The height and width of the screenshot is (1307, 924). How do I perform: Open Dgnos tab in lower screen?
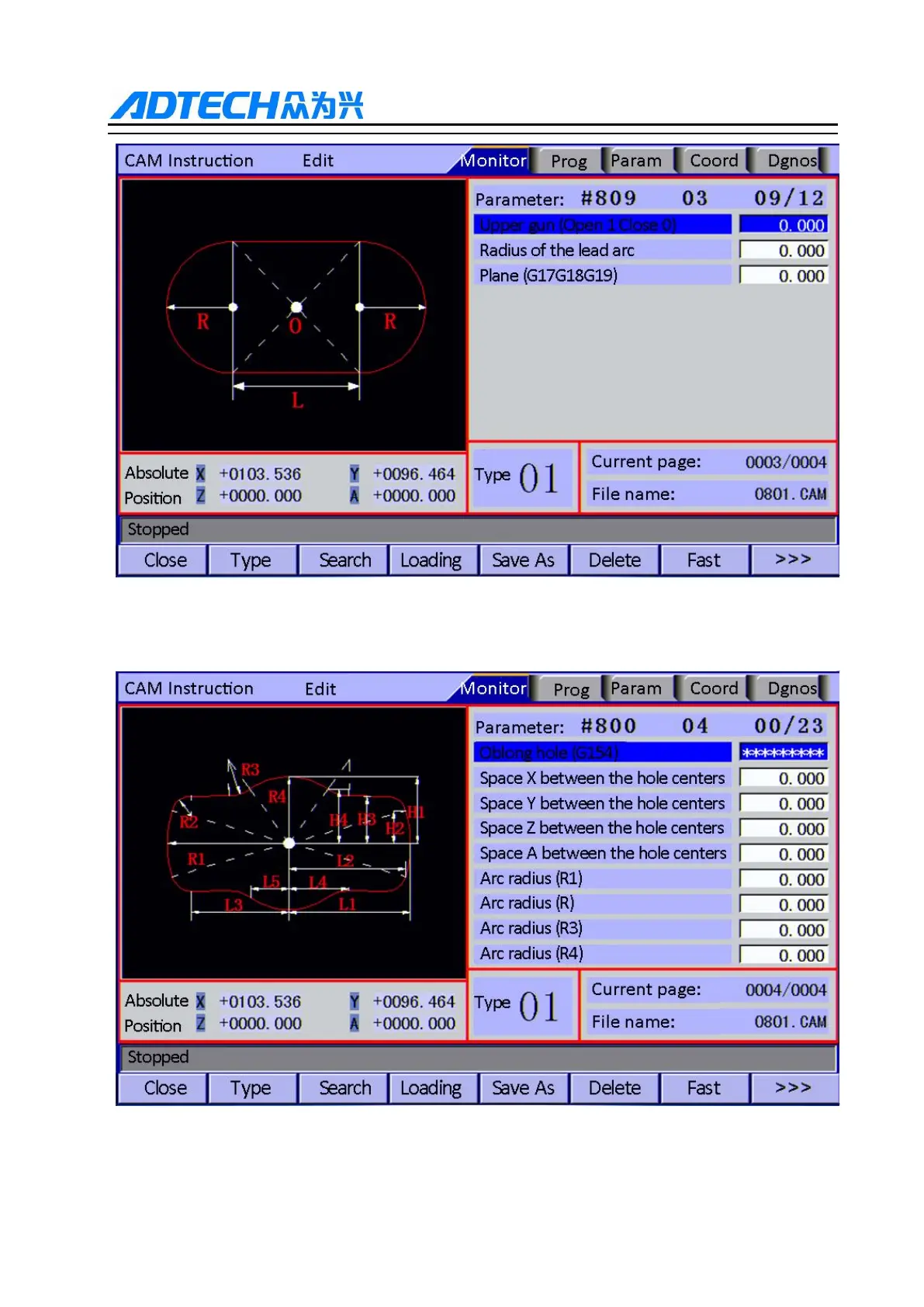click(791, 688)
